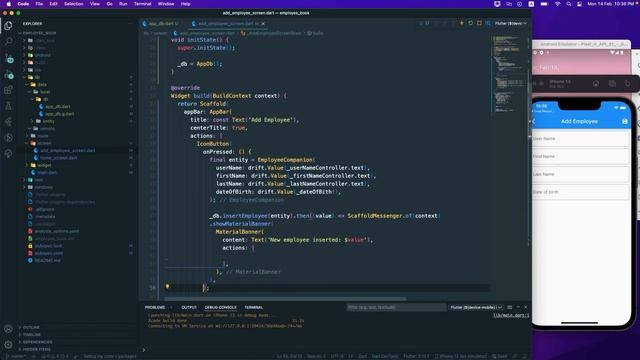Open Control Center in the menu bar
The image size is (640, 360).
coord(580,4)
